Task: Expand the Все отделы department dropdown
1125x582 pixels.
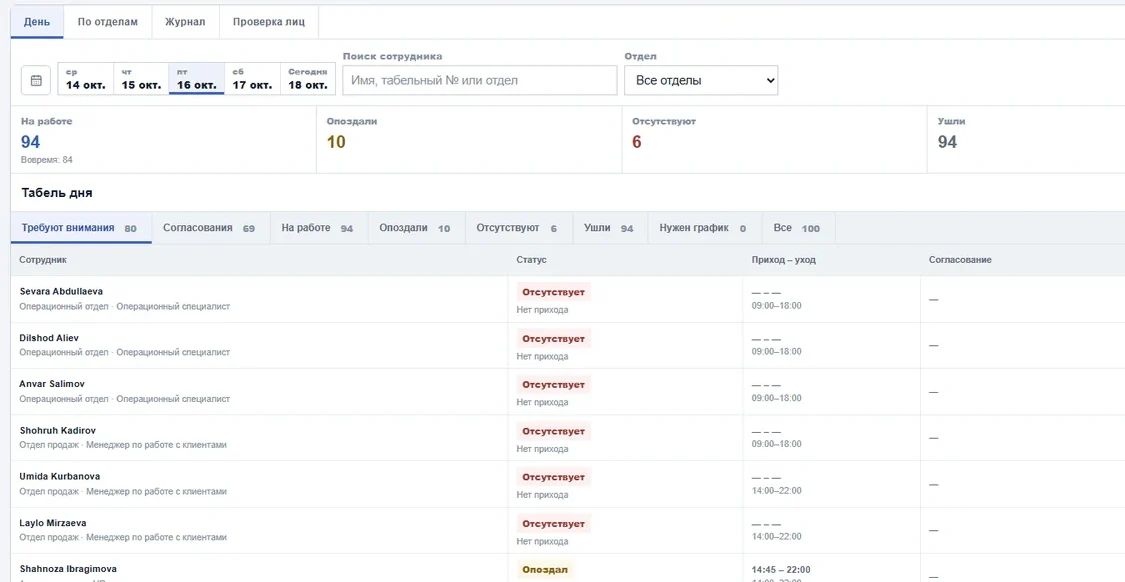Action: pos(702,80)
